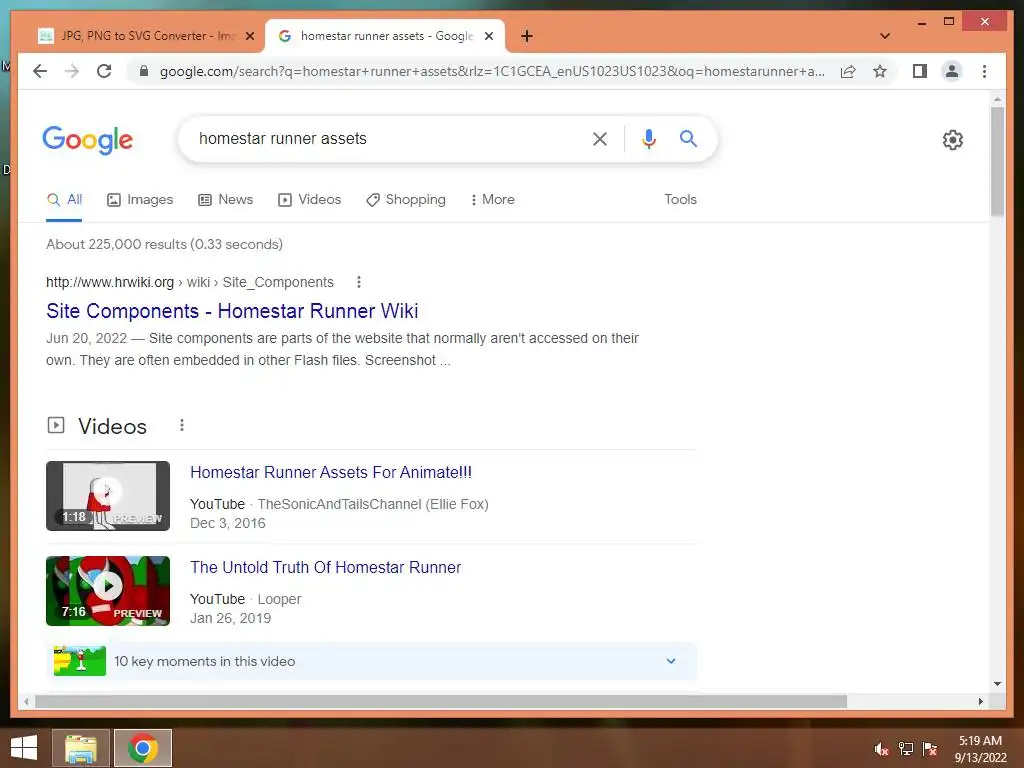Close the JPG, PNG to SVG Converter tab
Screen dimensions: 1024x768
tap(249, 36)
